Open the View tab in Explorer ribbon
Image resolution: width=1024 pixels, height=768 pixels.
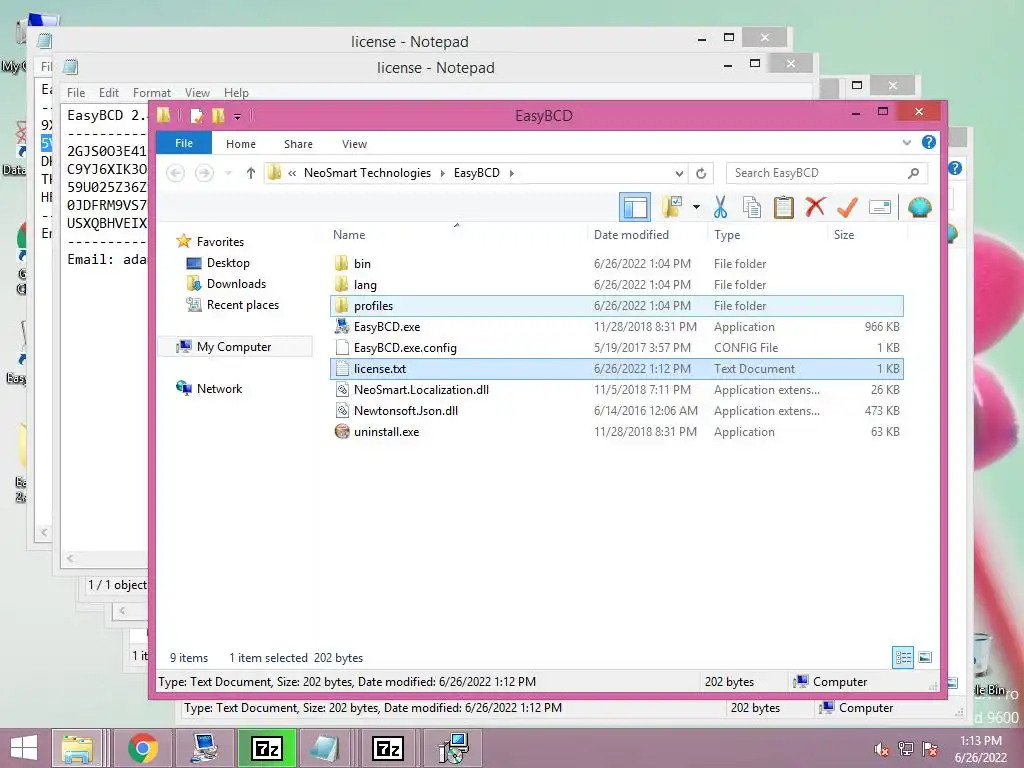(355, 144)
